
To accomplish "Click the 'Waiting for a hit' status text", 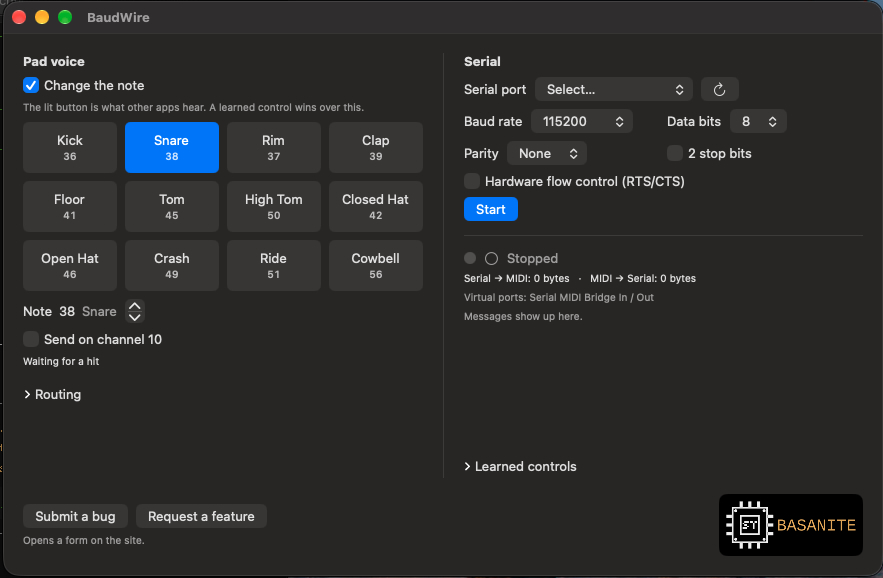I will point(61,362).
